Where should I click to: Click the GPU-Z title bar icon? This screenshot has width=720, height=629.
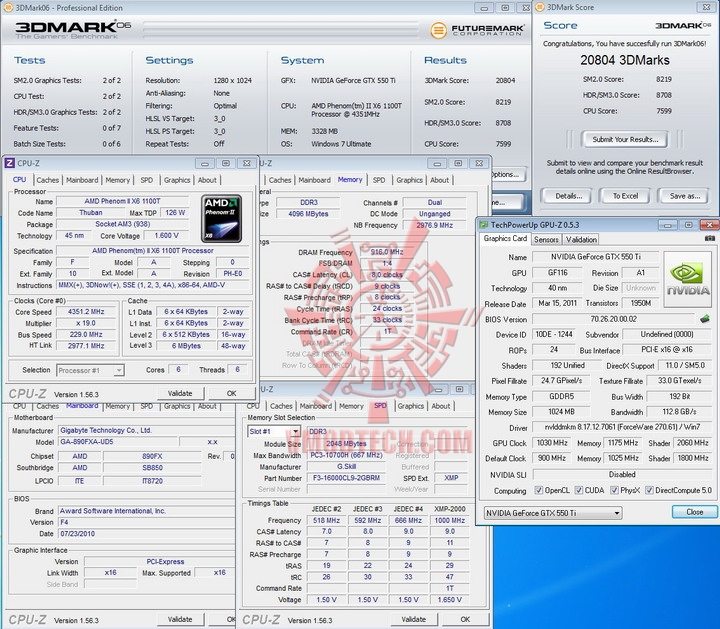[484, 225]
